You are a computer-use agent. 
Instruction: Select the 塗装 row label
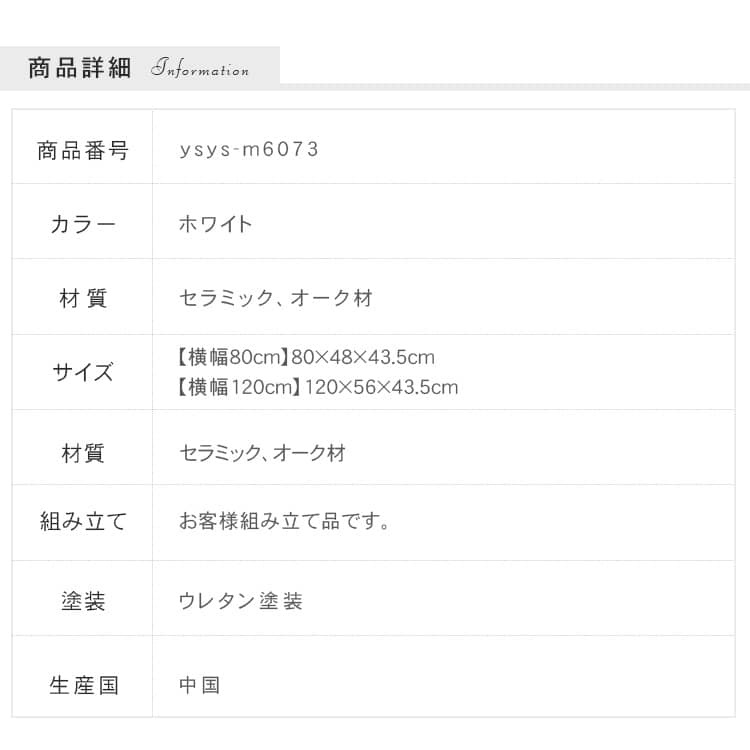pyautogui.click(x=83, y=602)
